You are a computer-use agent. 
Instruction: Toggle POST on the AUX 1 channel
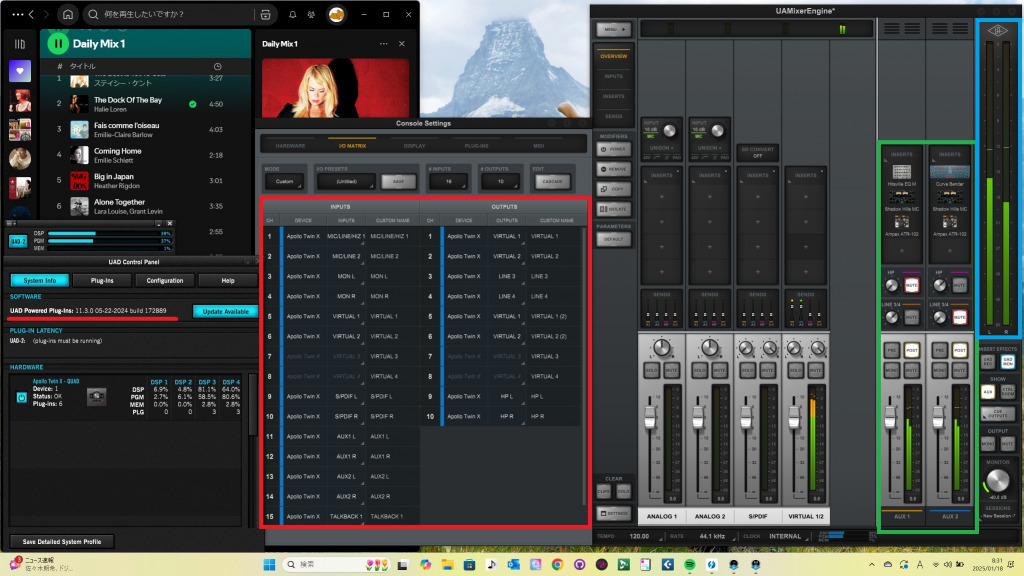(912, 350)
